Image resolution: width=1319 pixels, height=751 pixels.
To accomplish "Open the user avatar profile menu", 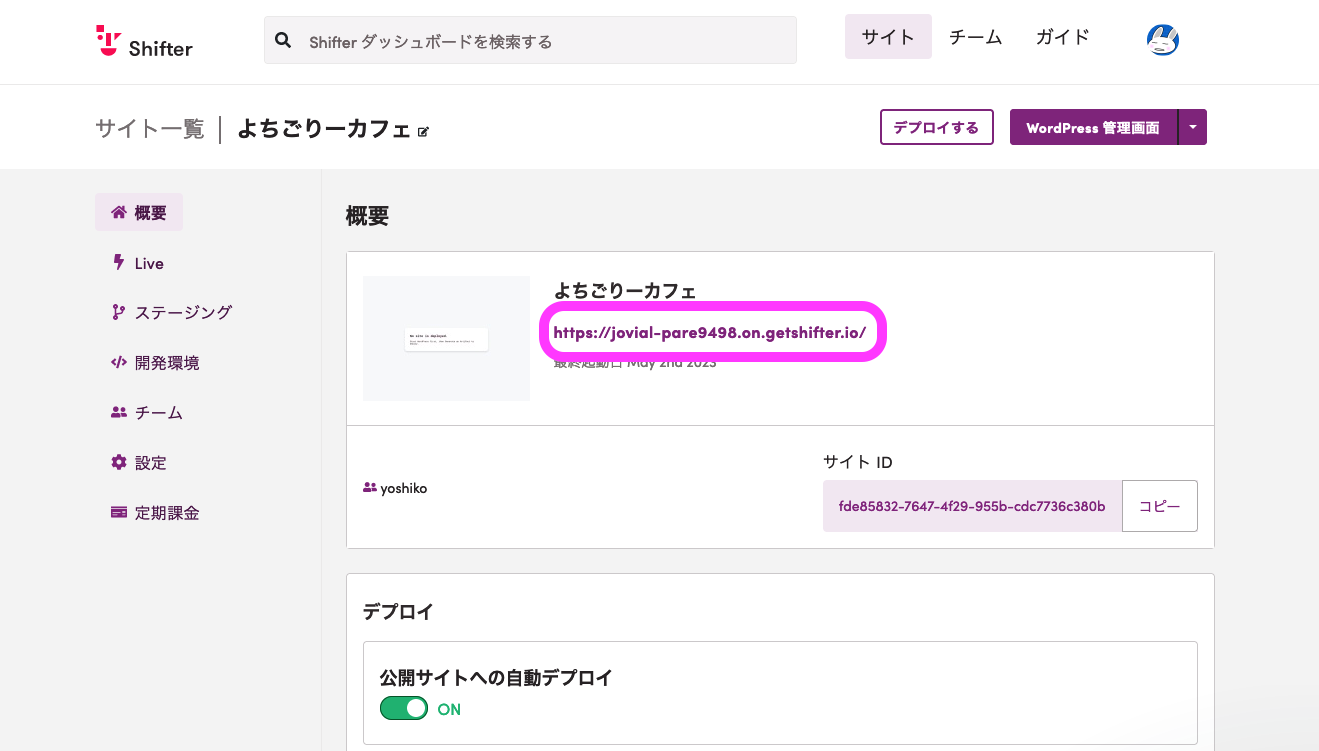I will tap(1162, 40).
